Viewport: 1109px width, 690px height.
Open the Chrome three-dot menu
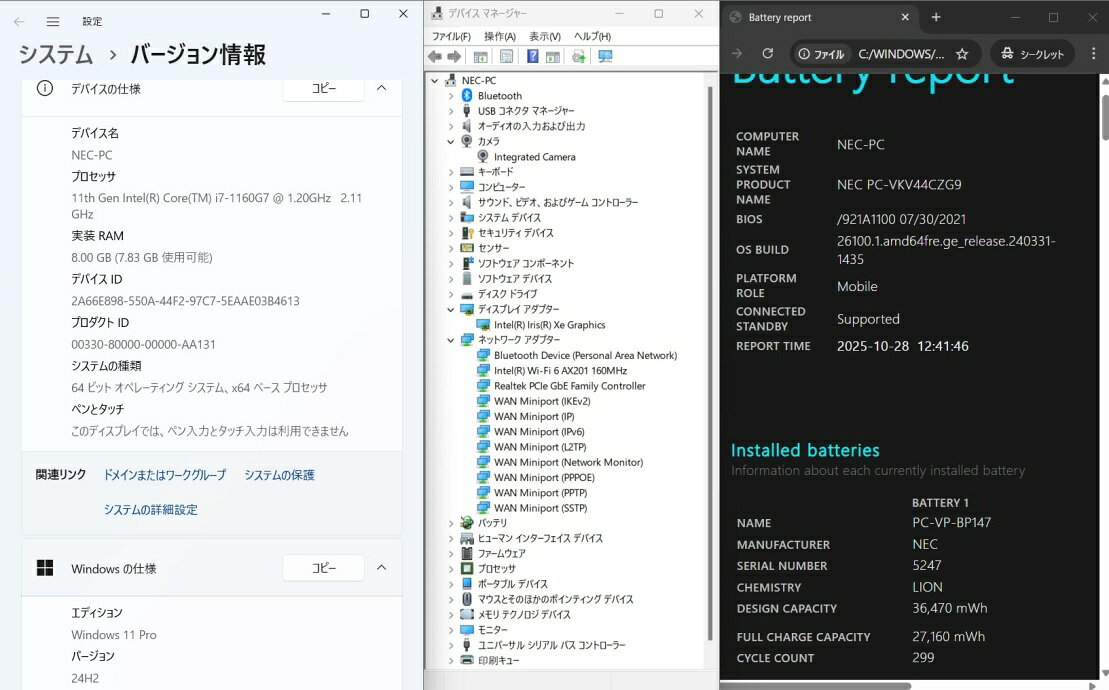[1092, 54]
